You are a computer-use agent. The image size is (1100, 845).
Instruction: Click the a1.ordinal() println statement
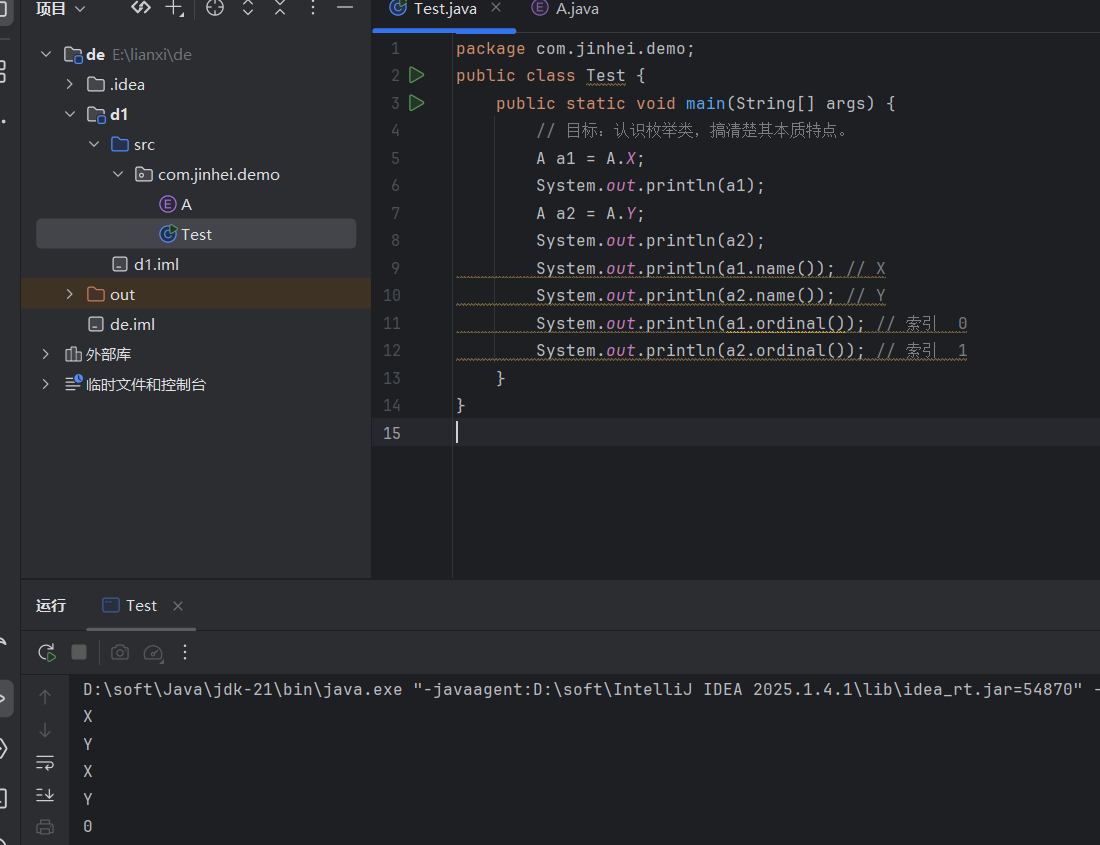tap(700, 324)
